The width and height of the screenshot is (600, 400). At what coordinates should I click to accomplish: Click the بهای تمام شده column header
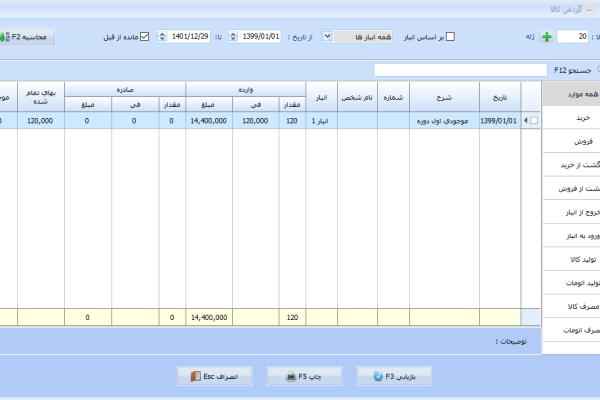41,97
